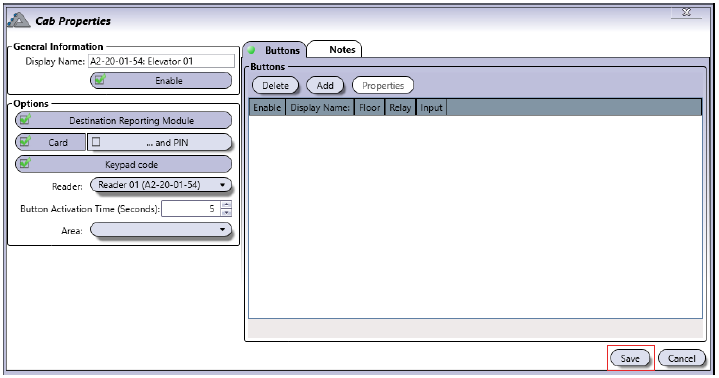The image size is (719, 378).
Task: Click the Cancel button
Action: click(681, 358)
